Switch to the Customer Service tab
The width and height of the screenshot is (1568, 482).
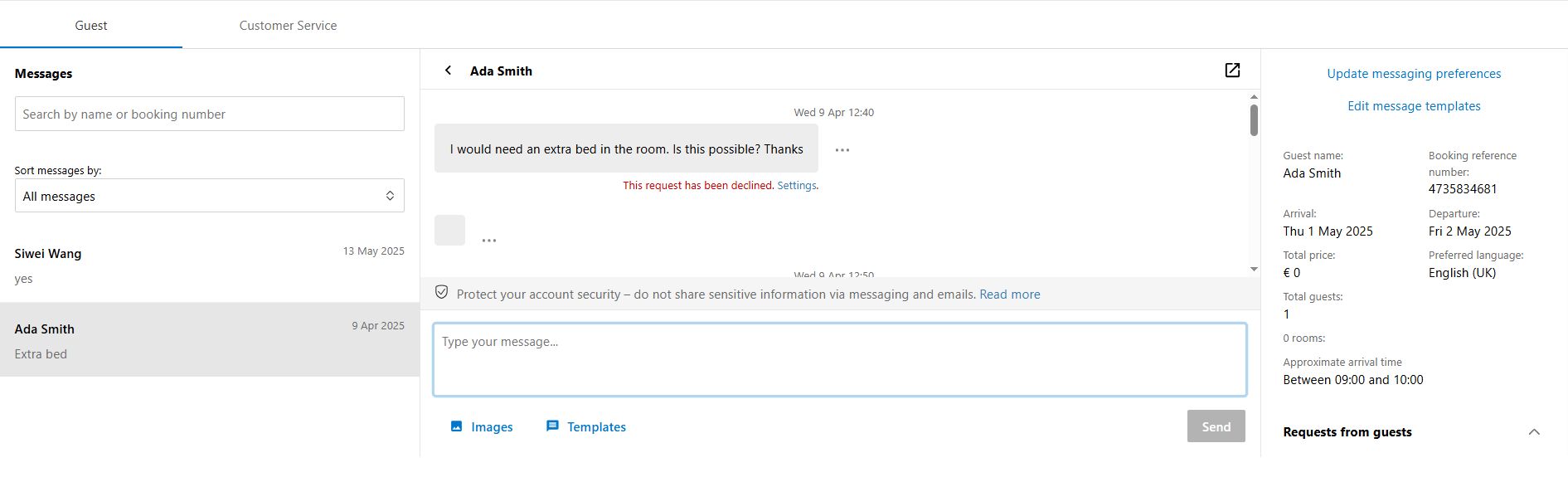click(x=288, y=26)
